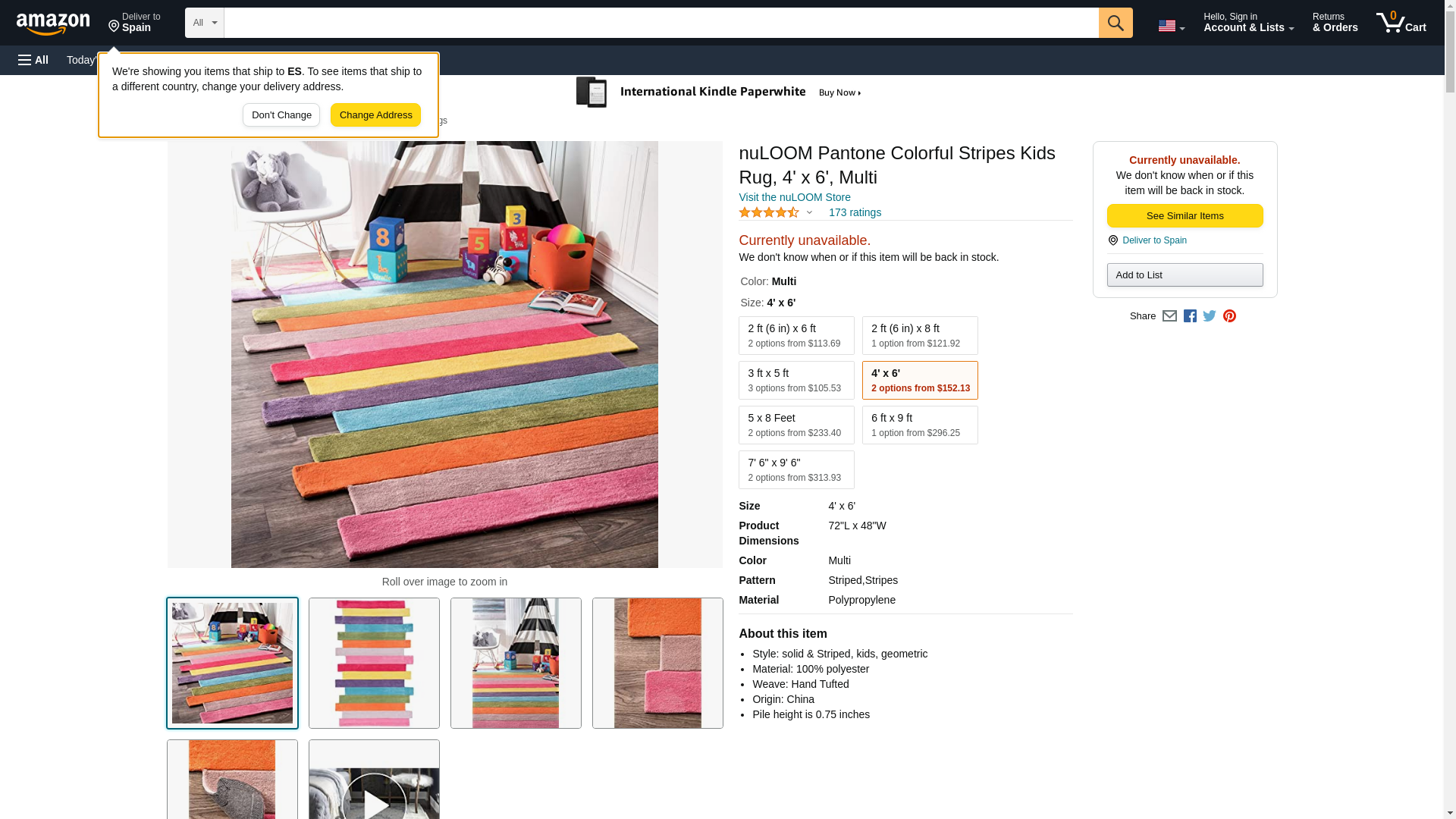Click the Change Address button
This screenshot has width=1456, height=819.
[x=375, y=115]
